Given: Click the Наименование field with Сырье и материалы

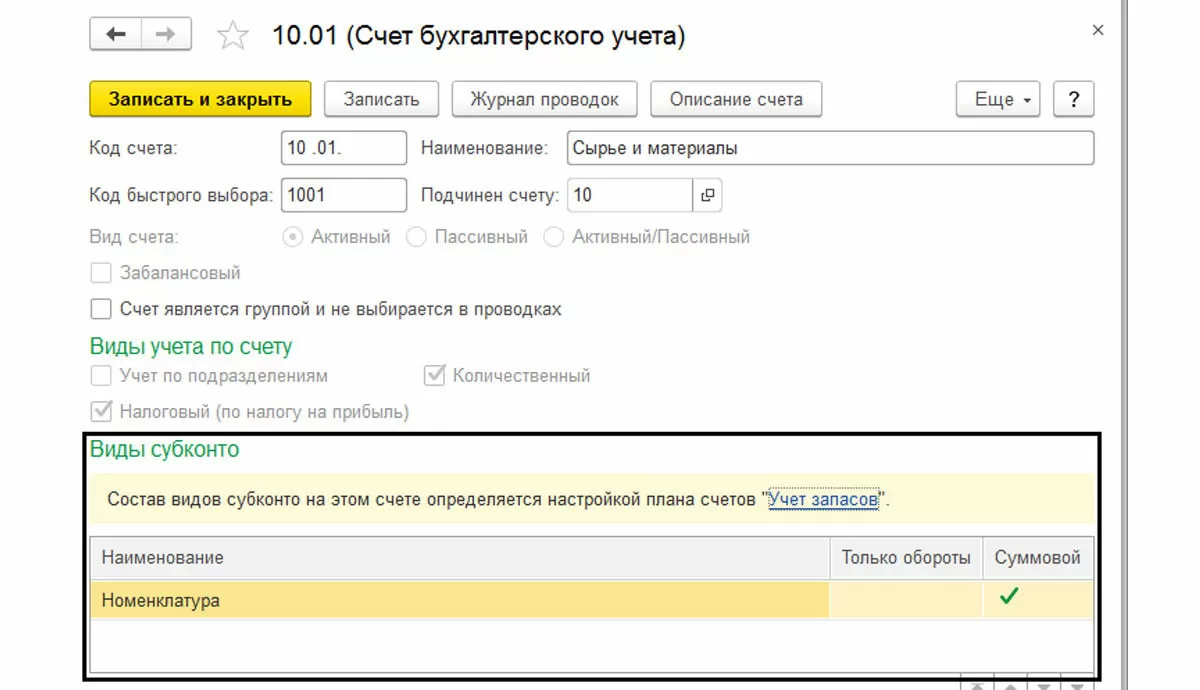Looking at the screenshot, I should point(830,148).
